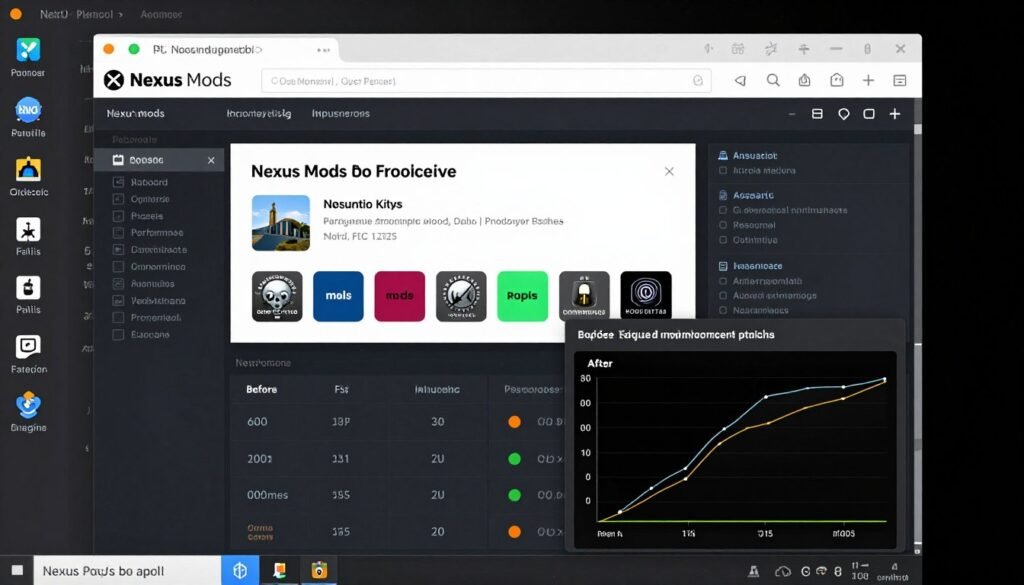Click the Before column header
The width and height of the screenshot is (1024, 585).
pyautogui.click(x=261, y=389)
